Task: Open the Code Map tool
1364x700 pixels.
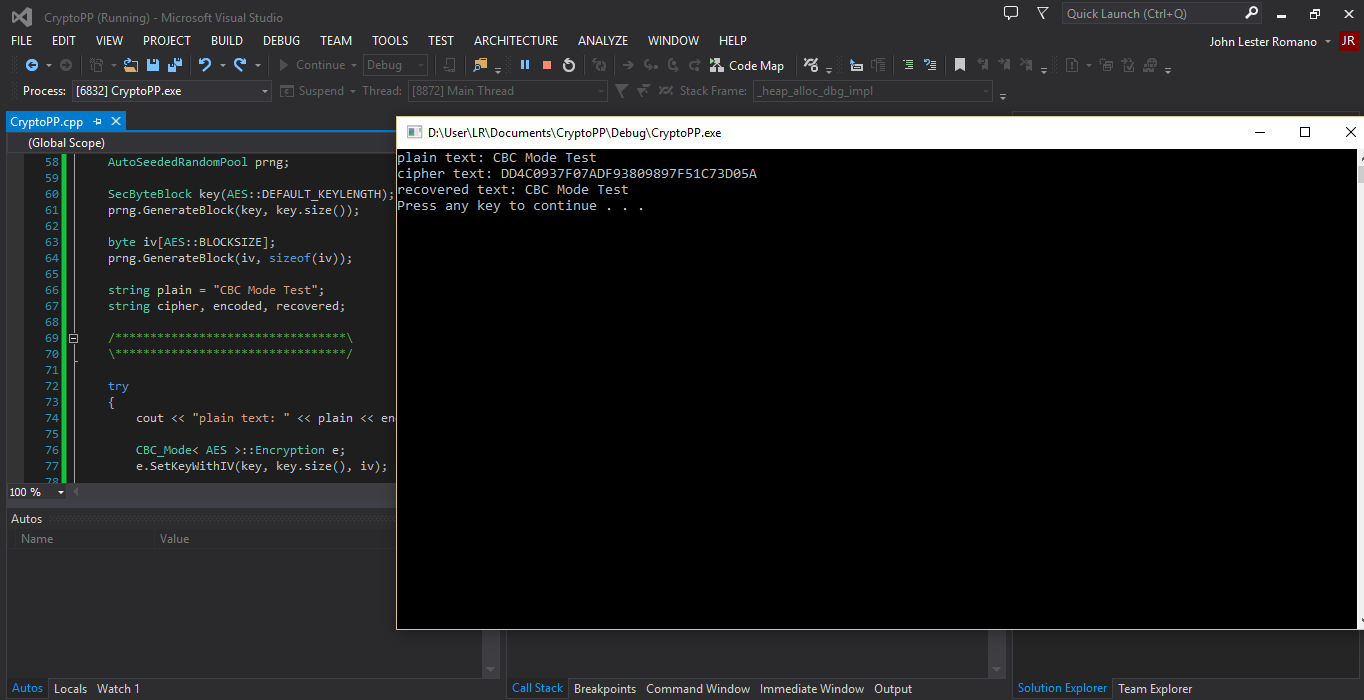Action: click(x=746, y=65)
